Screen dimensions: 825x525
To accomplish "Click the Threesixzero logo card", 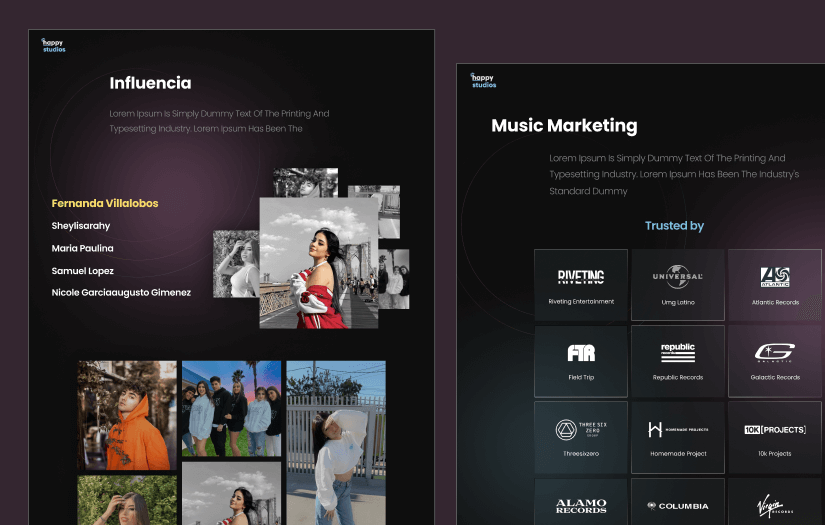I will [581, 437].
